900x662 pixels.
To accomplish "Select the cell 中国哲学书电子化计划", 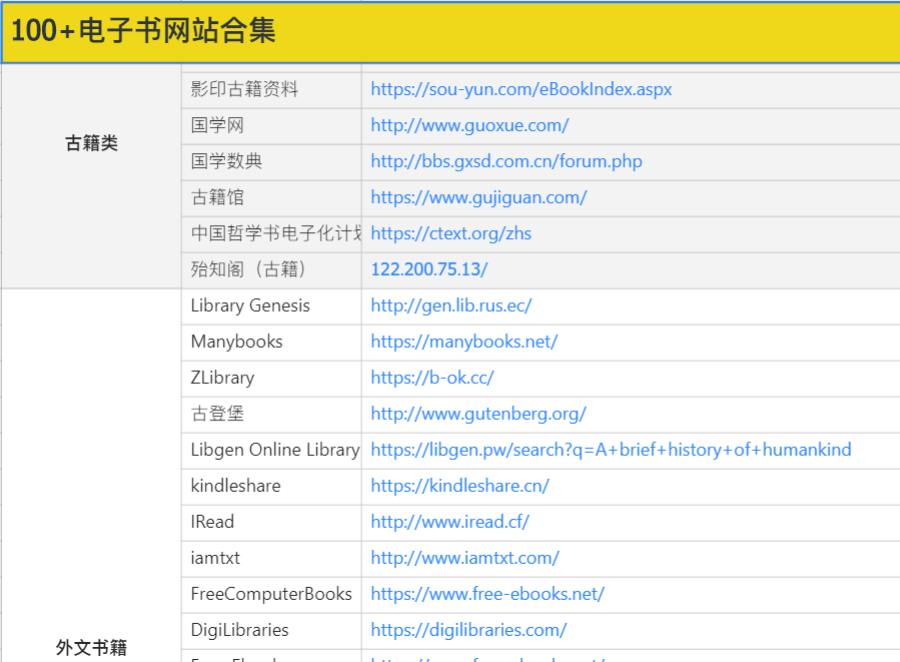I will click(x=271, y=234).
